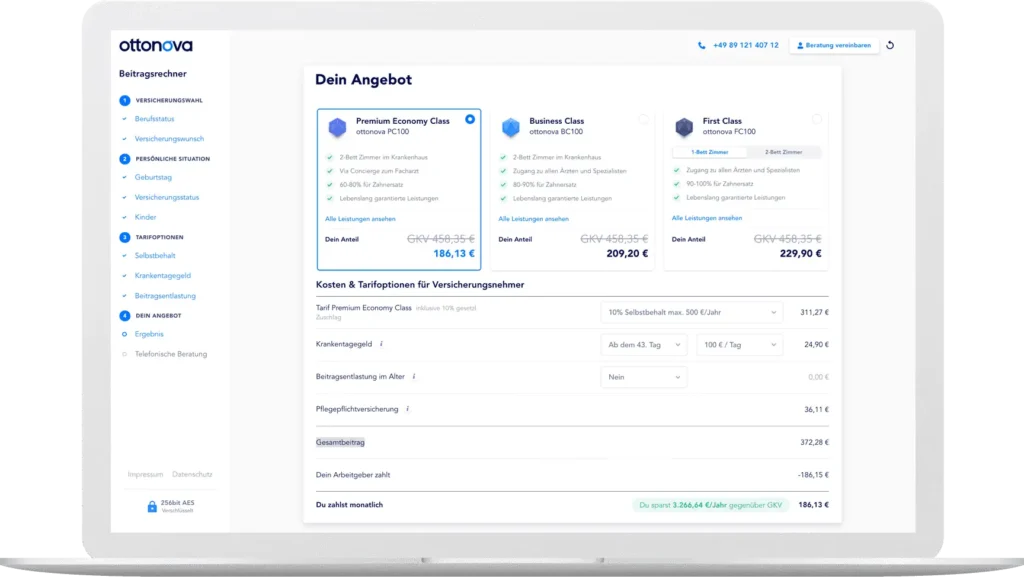Open the Selbstbehalt 10% dropdown

691,312
